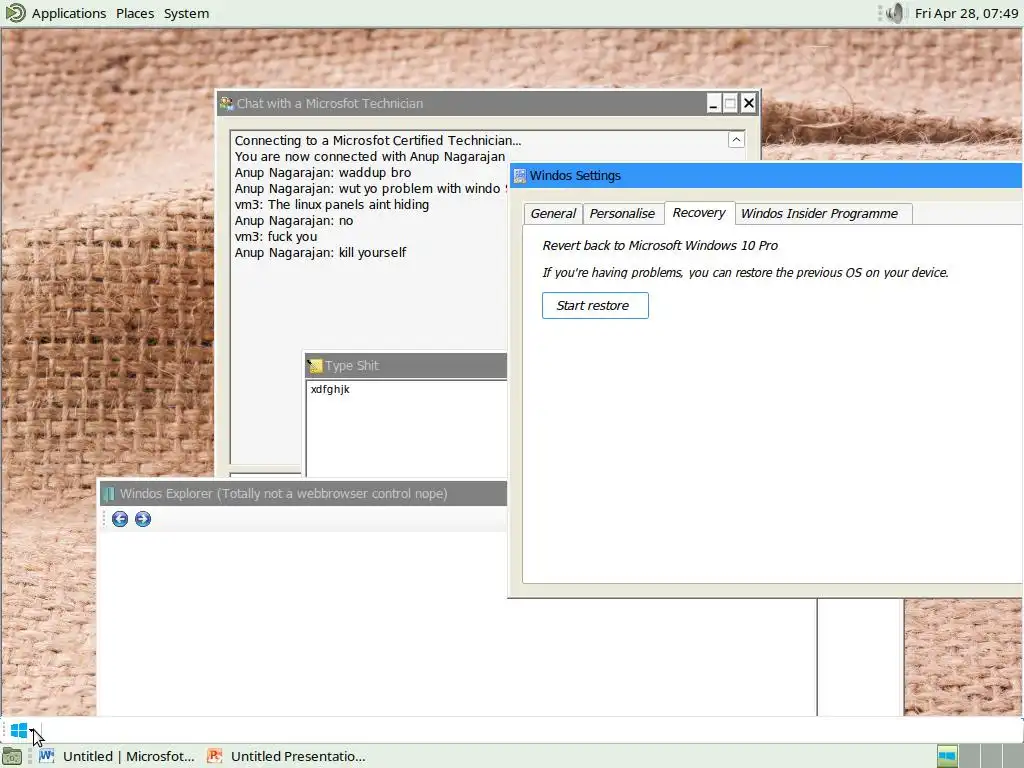Click the Windos Settings title bar icon
The height and width of the screenshot is (768, 1024).
[x=520, y=176]
